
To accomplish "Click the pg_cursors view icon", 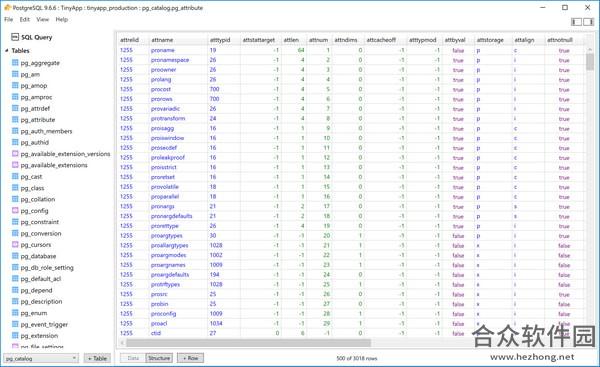I will point(15,244).
